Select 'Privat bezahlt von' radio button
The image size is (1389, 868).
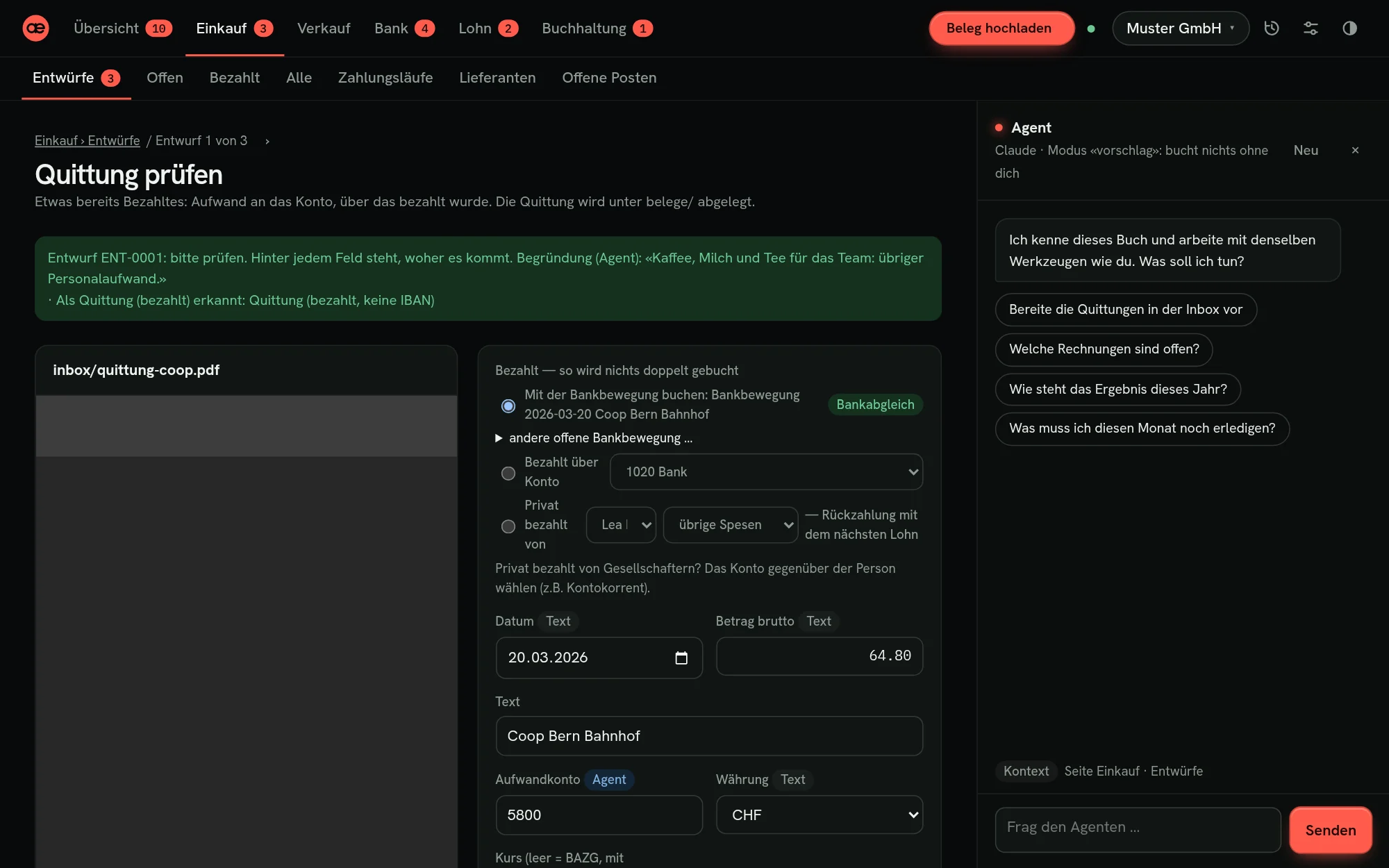[508, 526]
